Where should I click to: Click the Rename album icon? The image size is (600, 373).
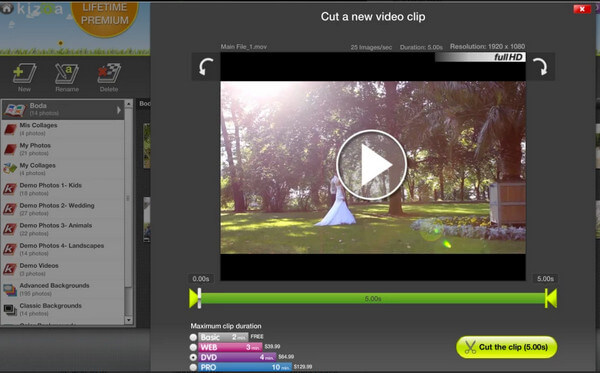pyautogui.click(x=67, y=77)
